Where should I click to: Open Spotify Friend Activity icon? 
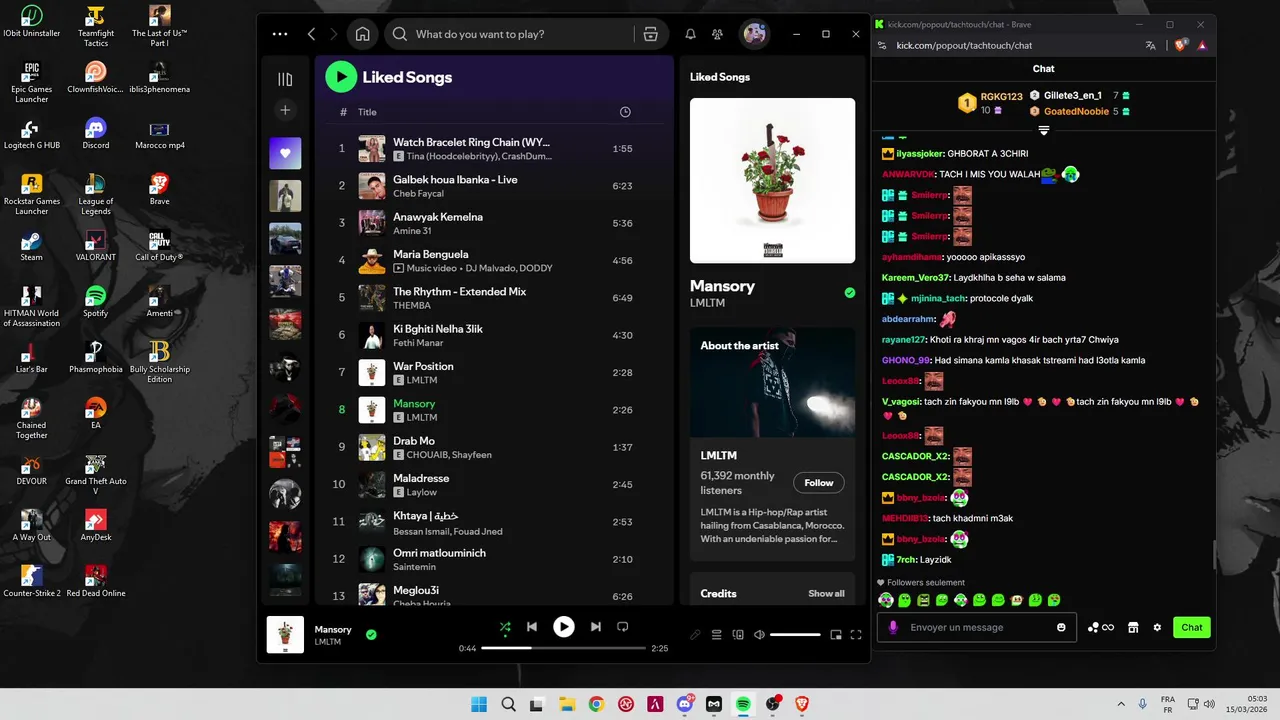[718, 34]
